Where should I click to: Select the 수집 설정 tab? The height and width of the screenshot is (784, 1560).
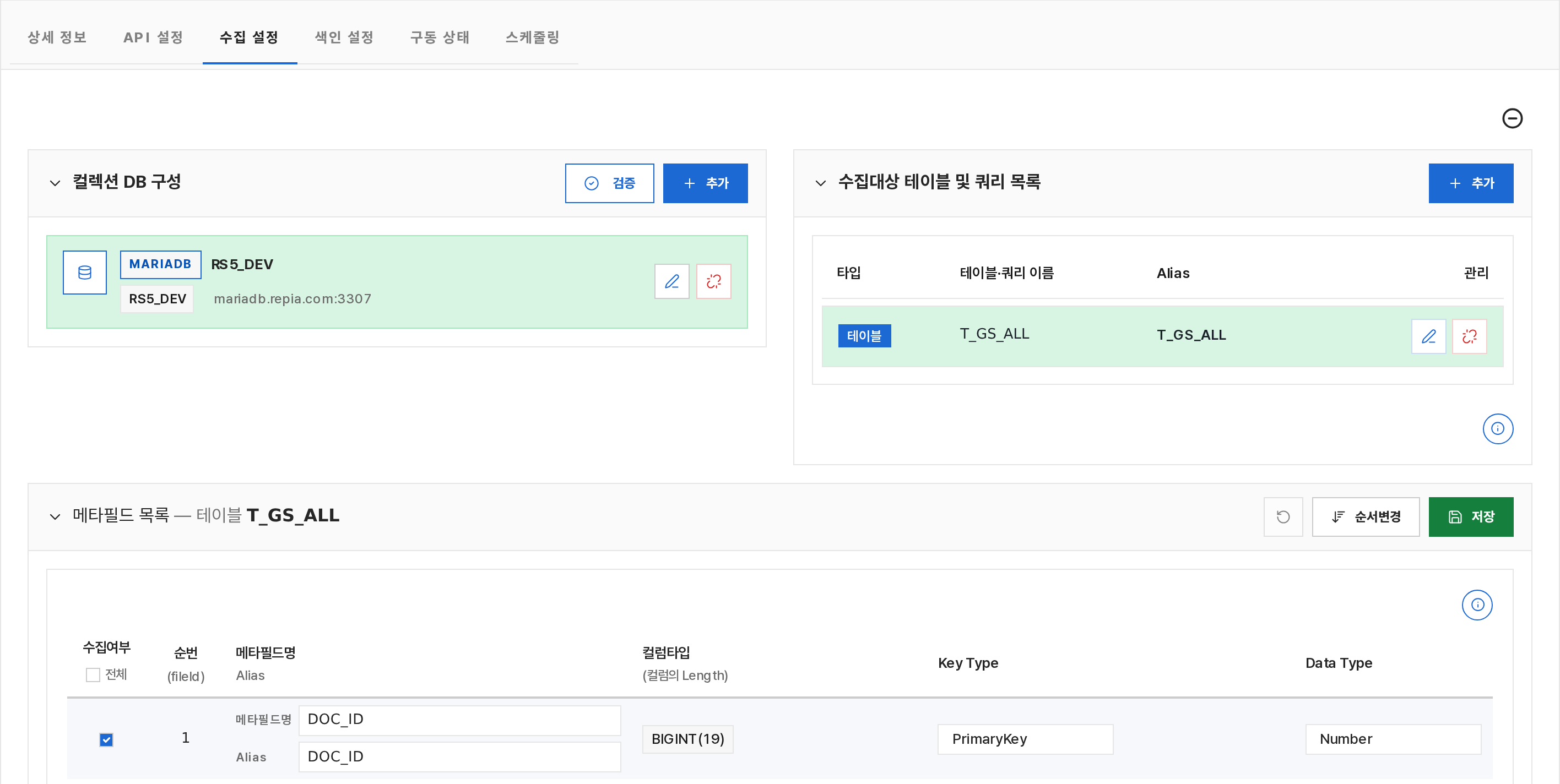[249, 37]
